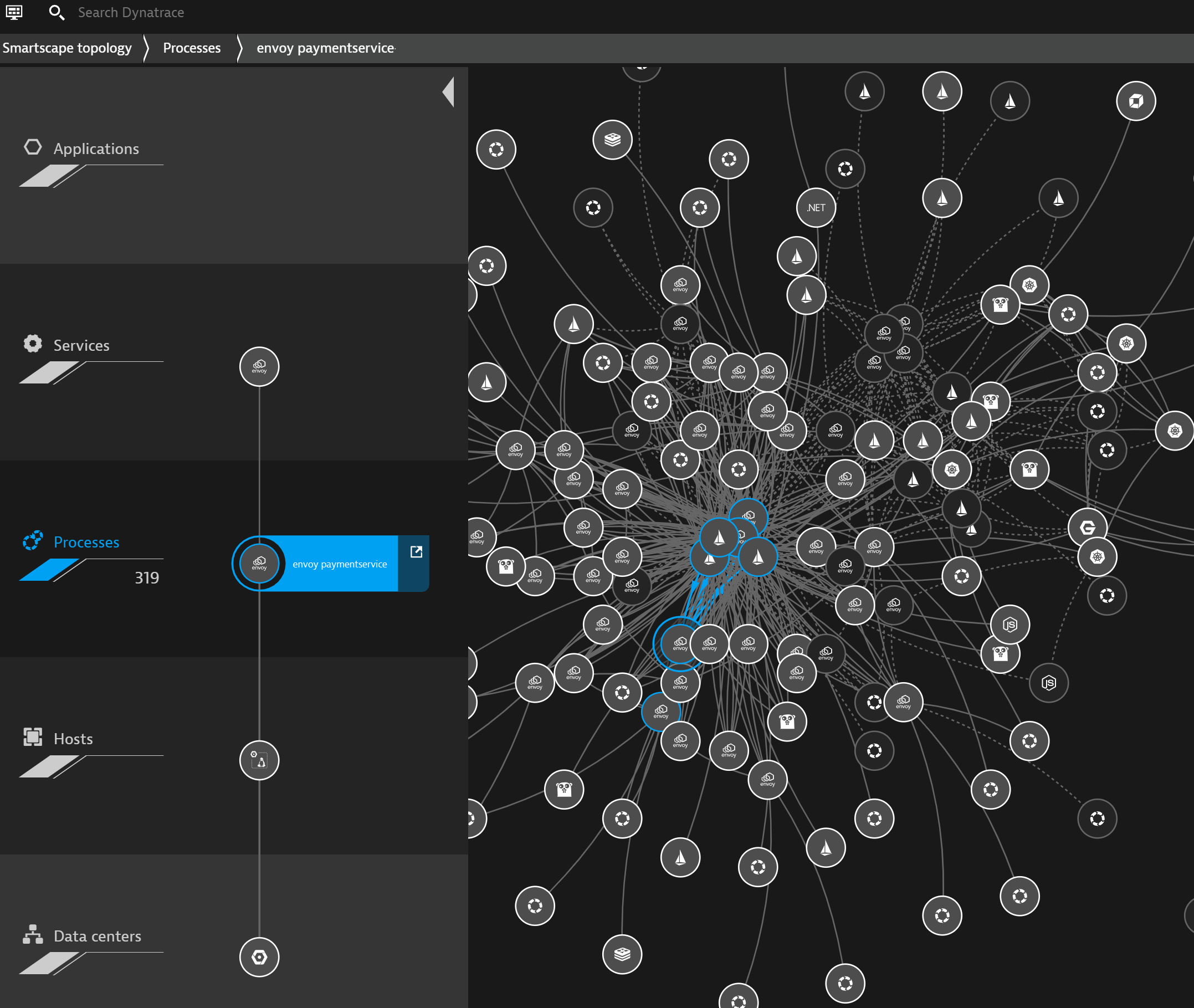Switch to the Data centers layer
Image resolution: width=1194 pixels, height=1008 pixels.
97,936
